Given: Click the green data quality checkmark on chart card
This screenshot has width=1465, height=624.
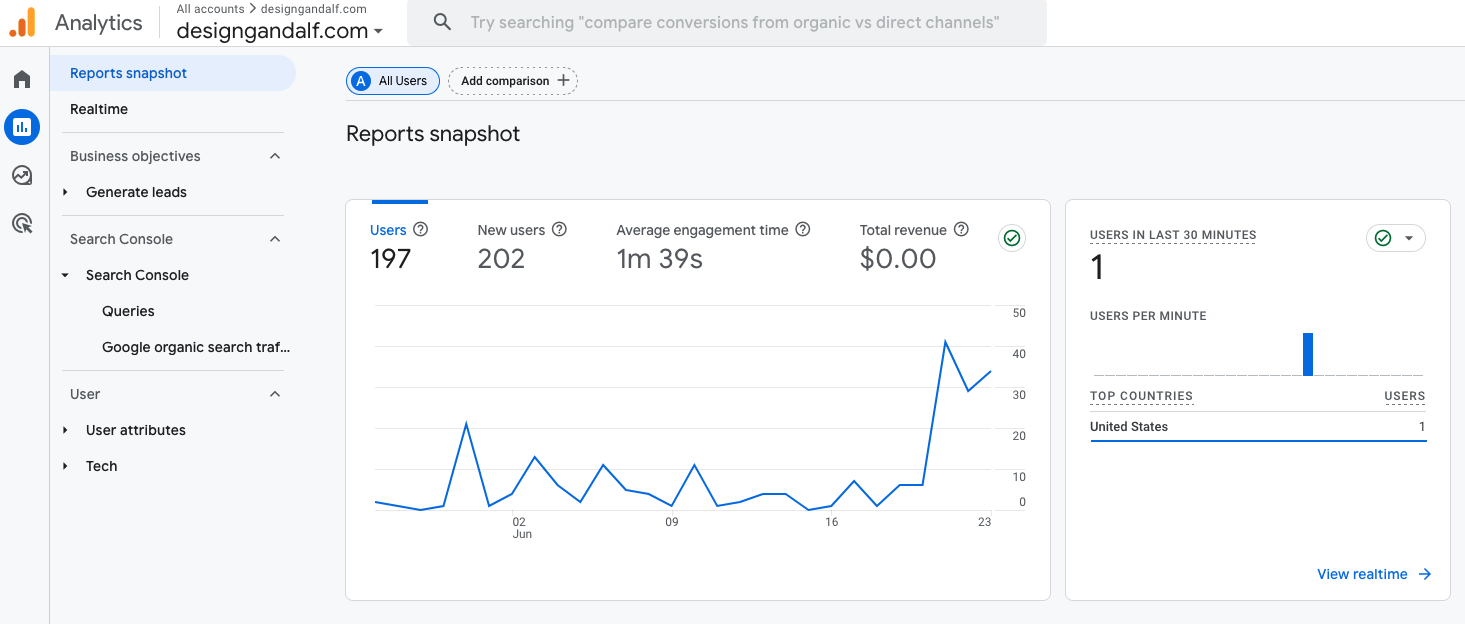Looking at the screenshot, I should click(1012, 238).
